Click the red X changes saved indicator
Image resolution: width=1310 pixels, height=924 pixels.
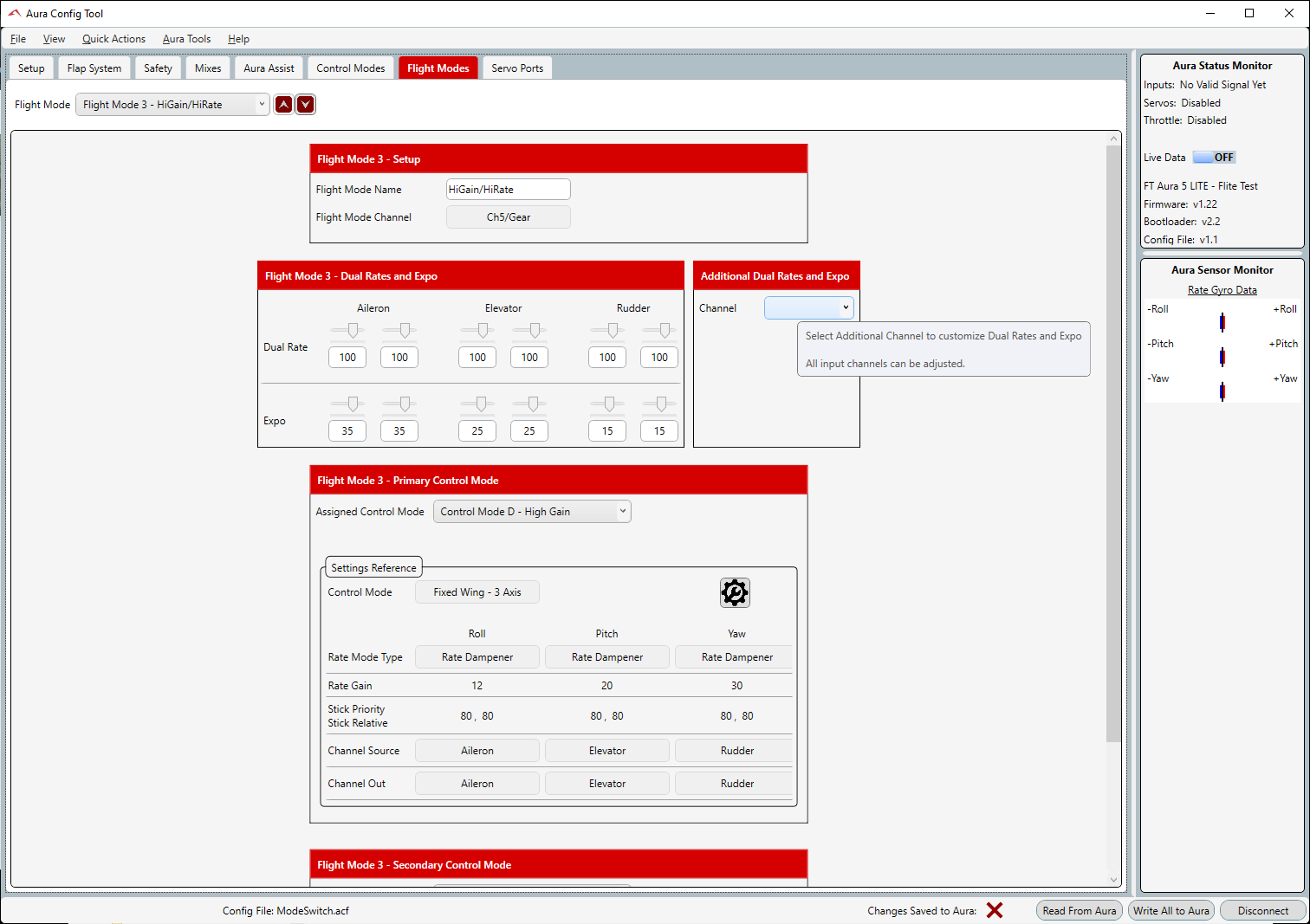[995, 910]
